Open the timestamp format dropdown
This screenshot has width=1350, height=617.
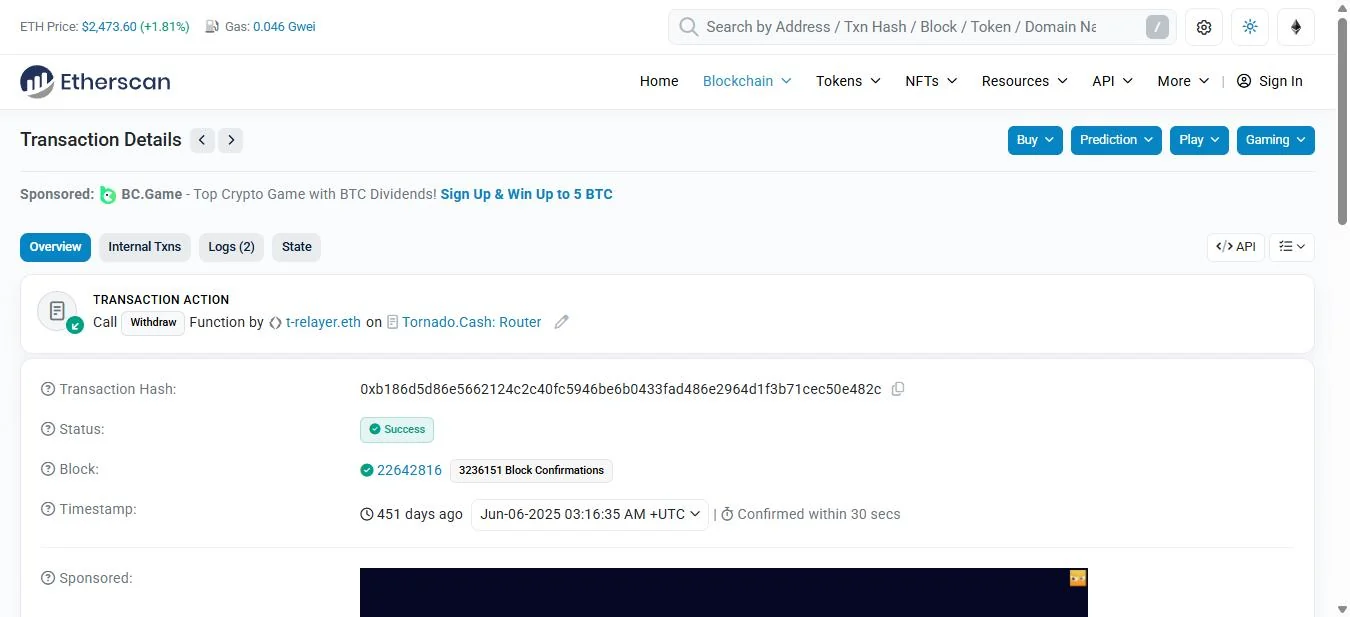590,514
